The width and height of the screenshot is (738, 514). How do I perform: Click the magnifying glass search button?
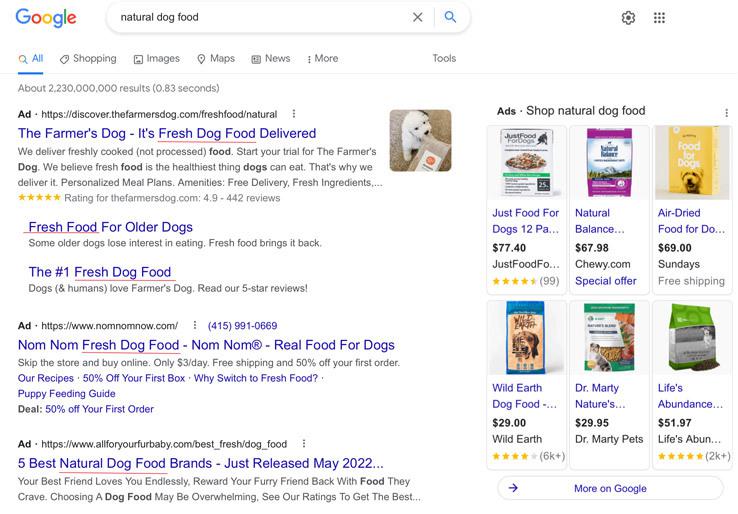(x=450, y=17)
